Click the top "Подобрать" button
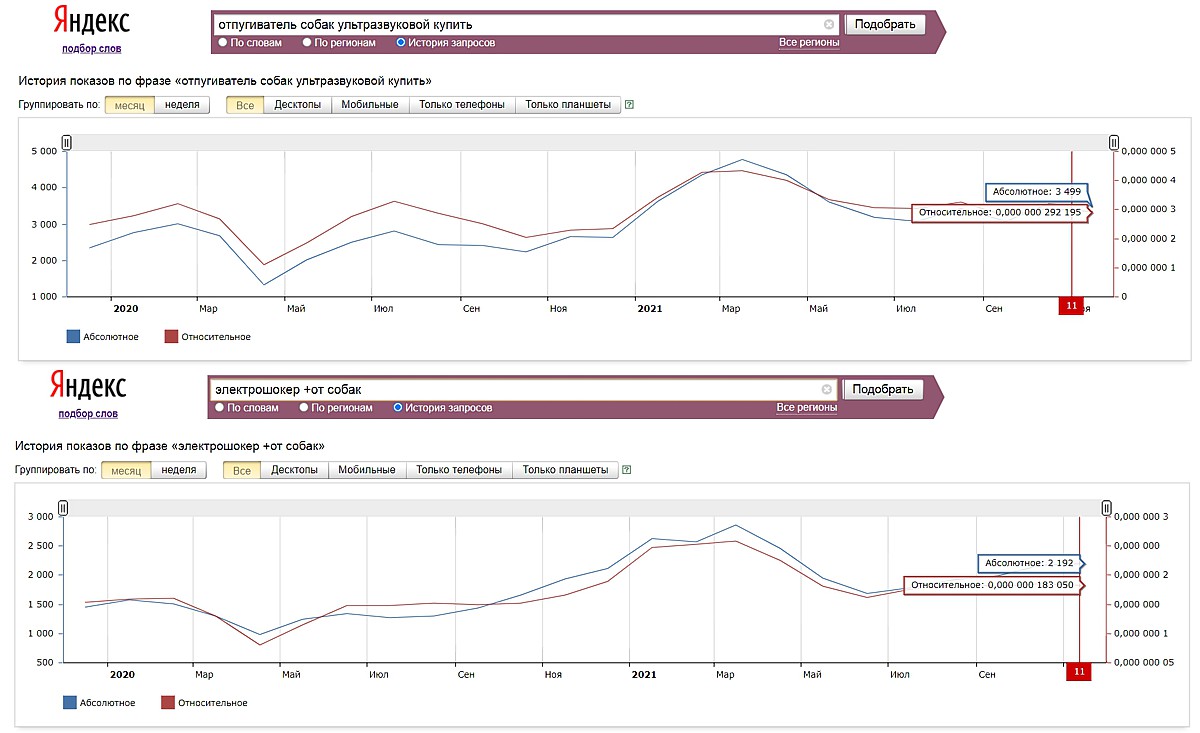The height and width of the screenshot is (733, 1200). pos(886,24)
